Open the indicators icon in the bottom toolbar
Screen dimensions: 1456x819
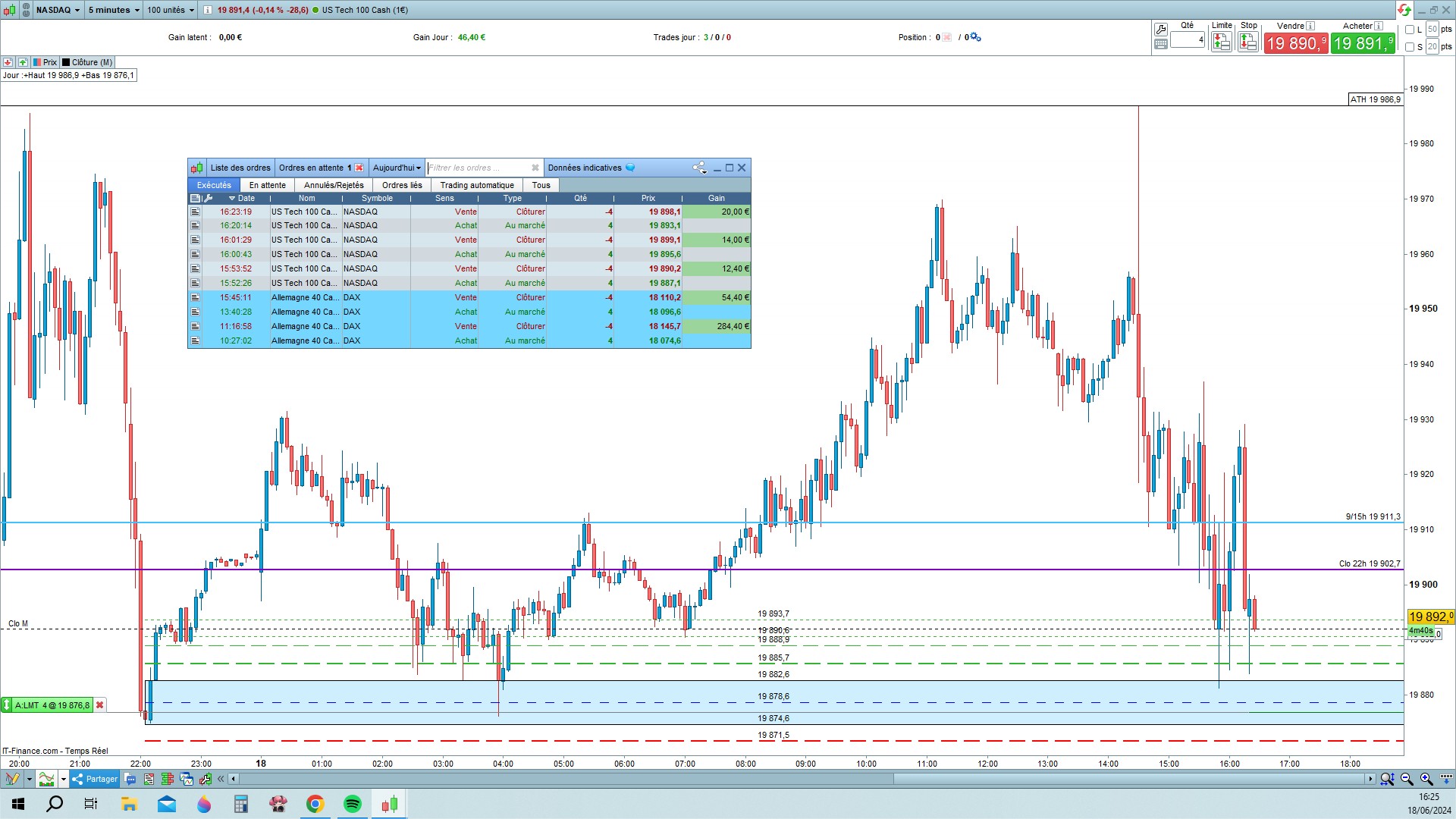coord(47,779)
